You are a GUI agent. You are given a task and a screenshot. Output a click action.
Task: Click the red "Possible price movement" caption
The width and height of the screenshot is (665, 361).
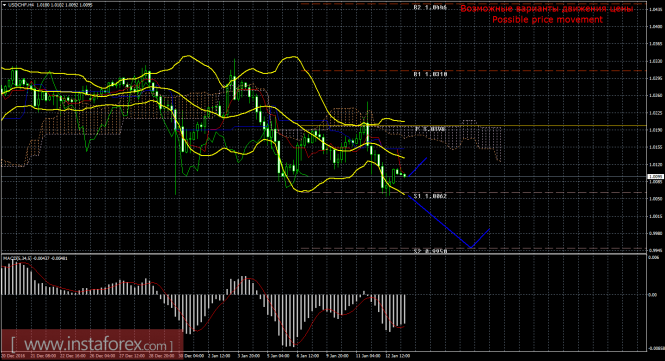(547, 20)
